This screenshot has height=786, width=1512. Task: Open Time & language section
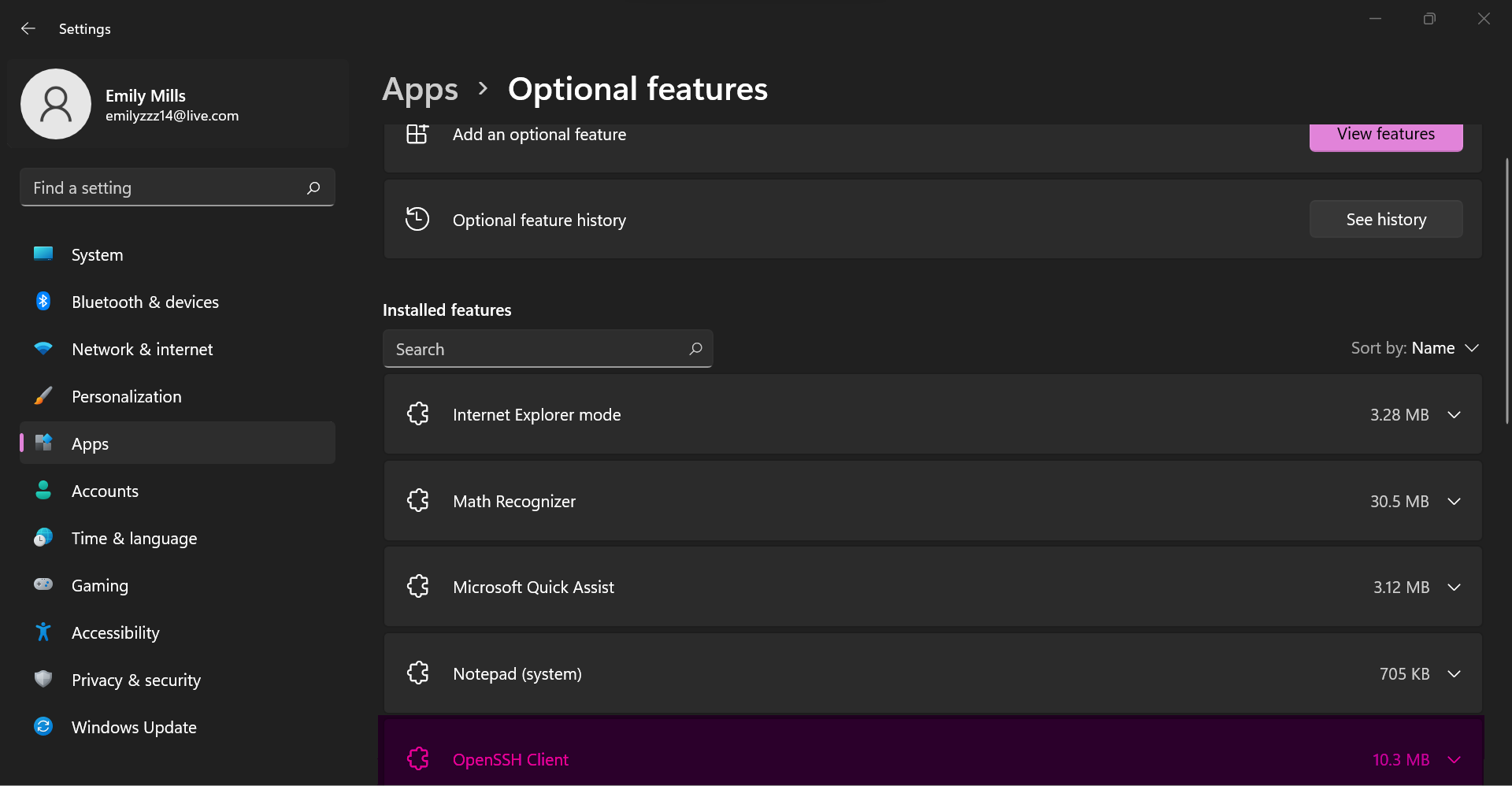click(x=134, y=538)
